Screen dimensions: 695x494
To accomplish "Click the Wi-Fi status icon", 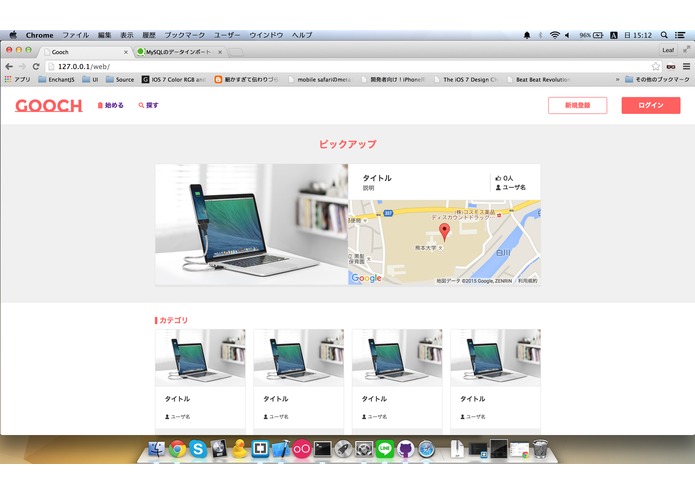I will pyautogui.click(x=554, y=35).
